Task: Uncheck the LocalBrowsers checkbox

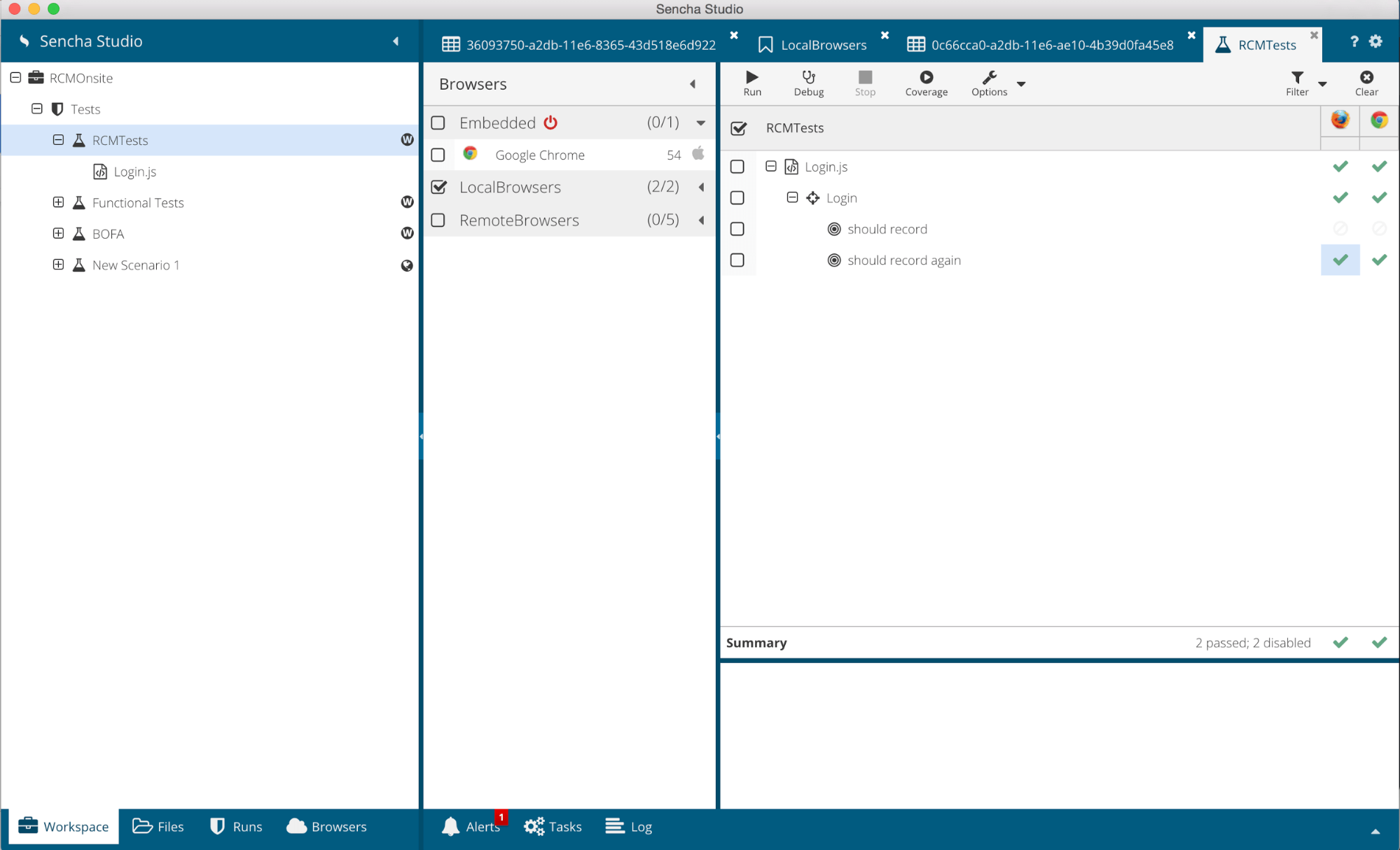Action: (438, 187)
